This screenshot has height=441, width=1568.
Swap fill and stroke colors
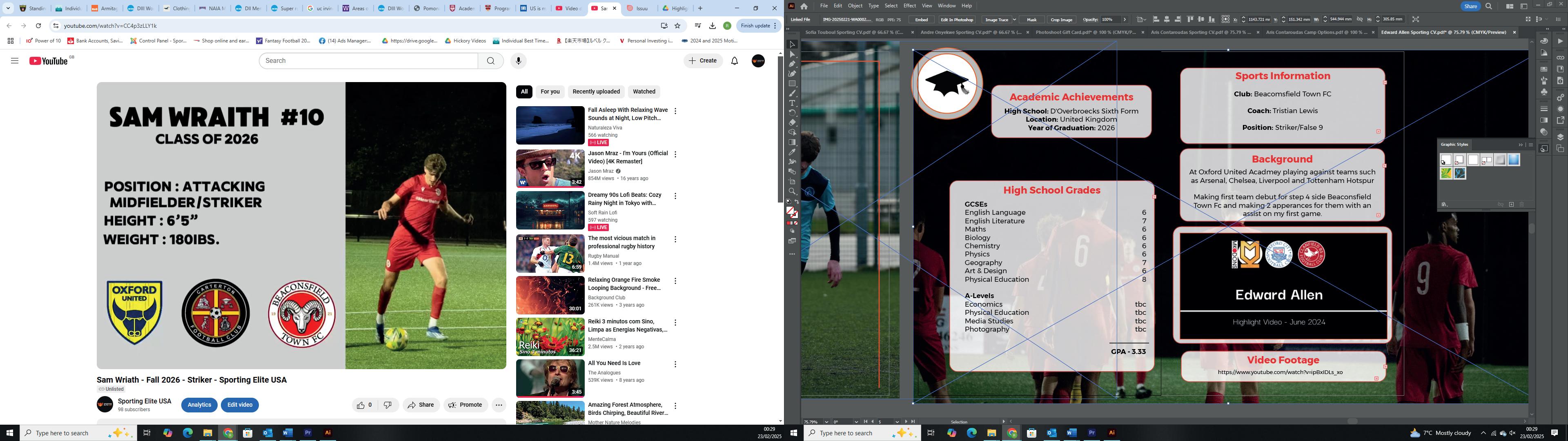[797, 202]
